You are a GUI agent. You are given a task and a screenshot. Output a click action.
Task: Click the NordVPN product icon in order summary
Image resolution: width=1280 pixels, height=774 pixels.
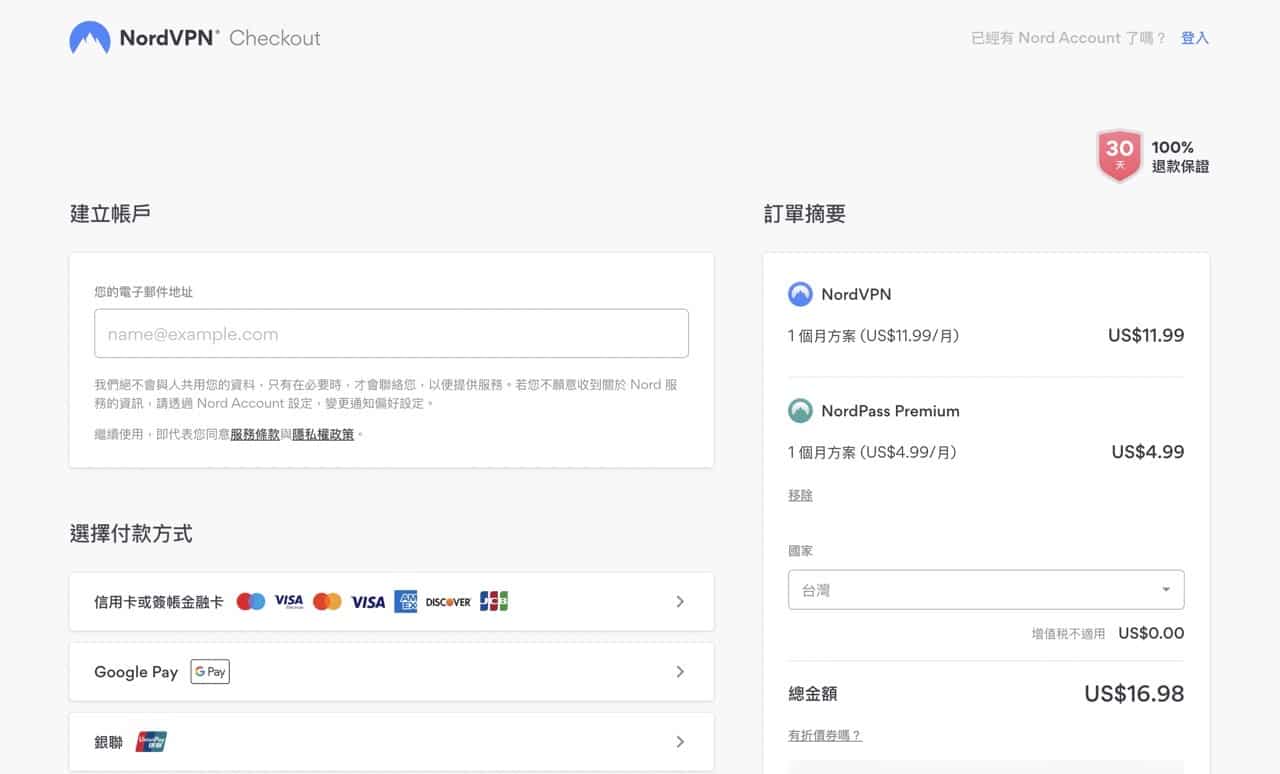(x=800, y=294)
